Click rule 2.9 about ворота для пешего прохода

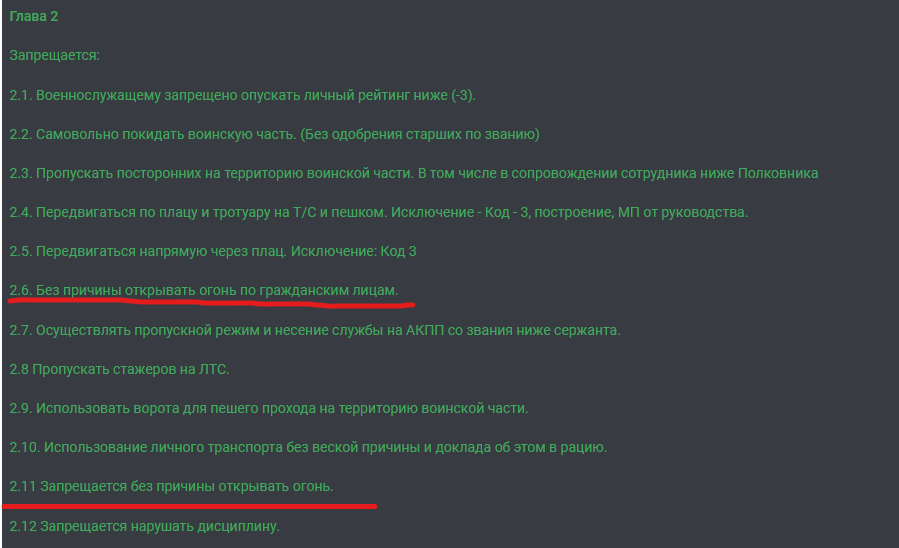(x=269, y=408)
